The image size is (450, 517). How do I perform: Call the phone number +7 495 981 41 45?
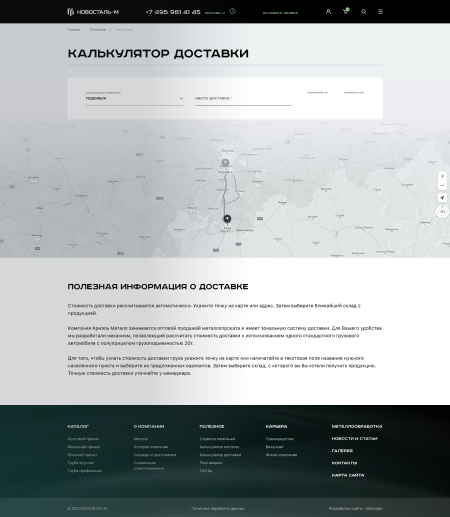point(173,12)
